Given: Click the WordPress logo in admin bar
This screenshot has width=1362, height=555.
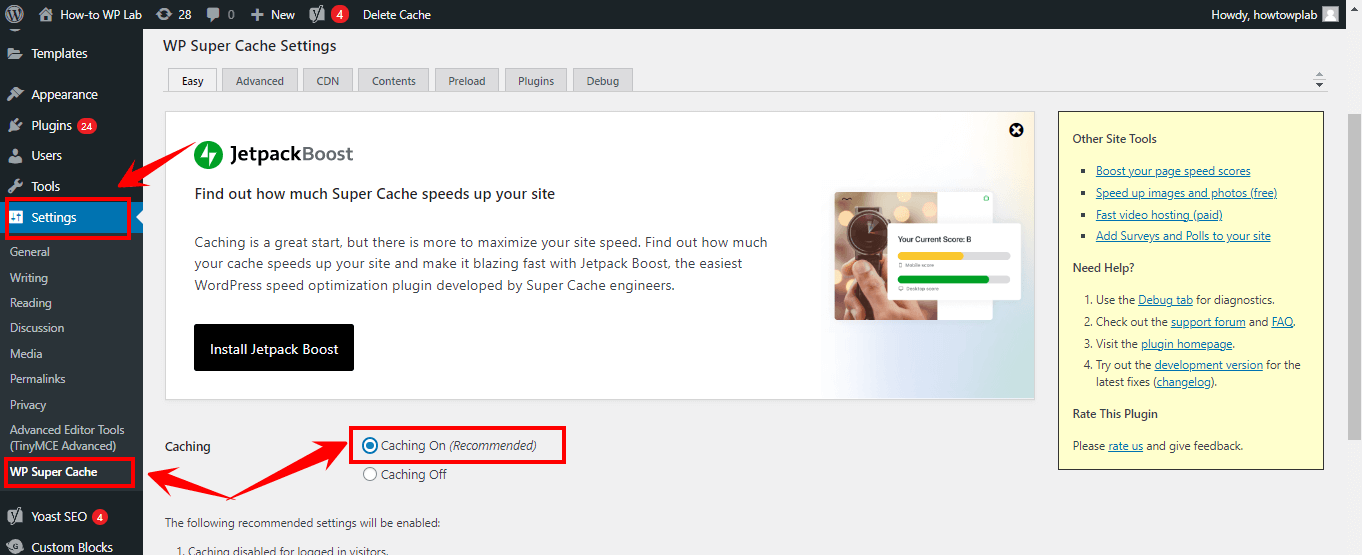Looking at the screenshot, I should (15, 14).
